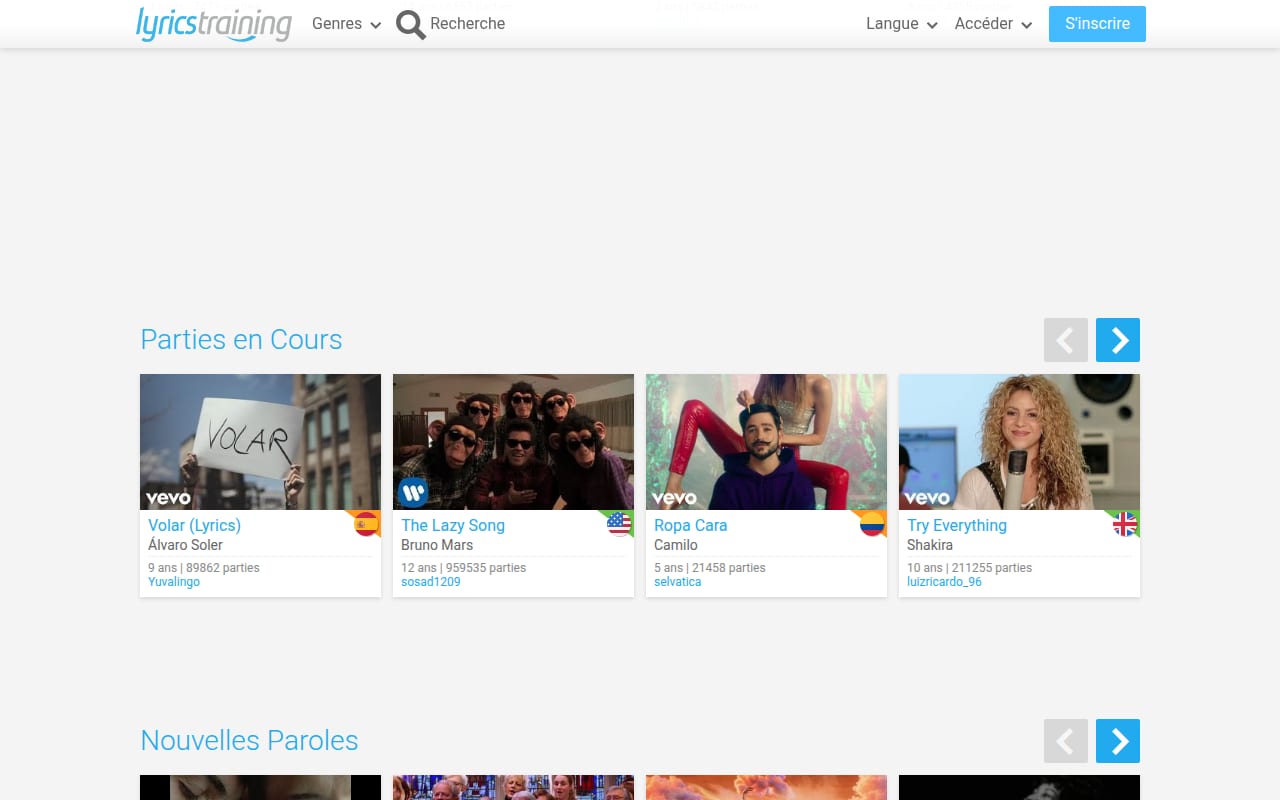Image resolution: width=1280 pixels, height=800 pixels.
Task: Open the Ropa Cara title link
Action: (691, 525)
